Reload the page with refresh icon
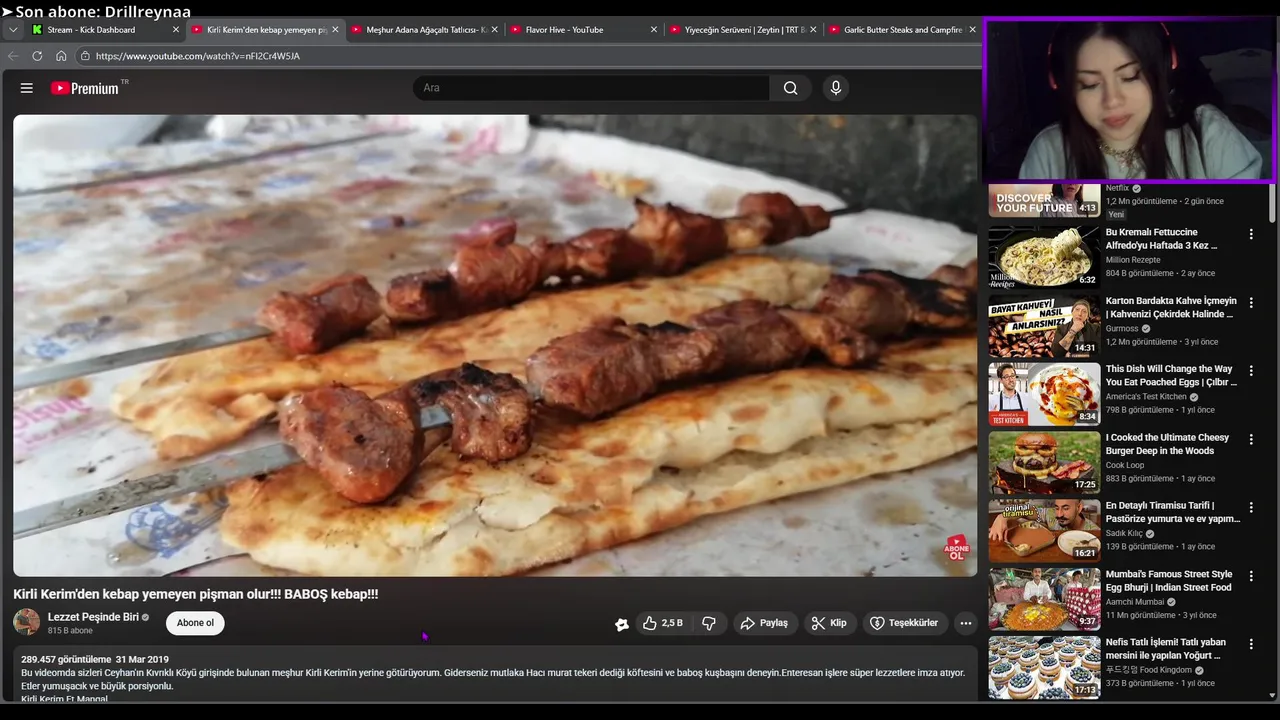 [x=37, y=56]
